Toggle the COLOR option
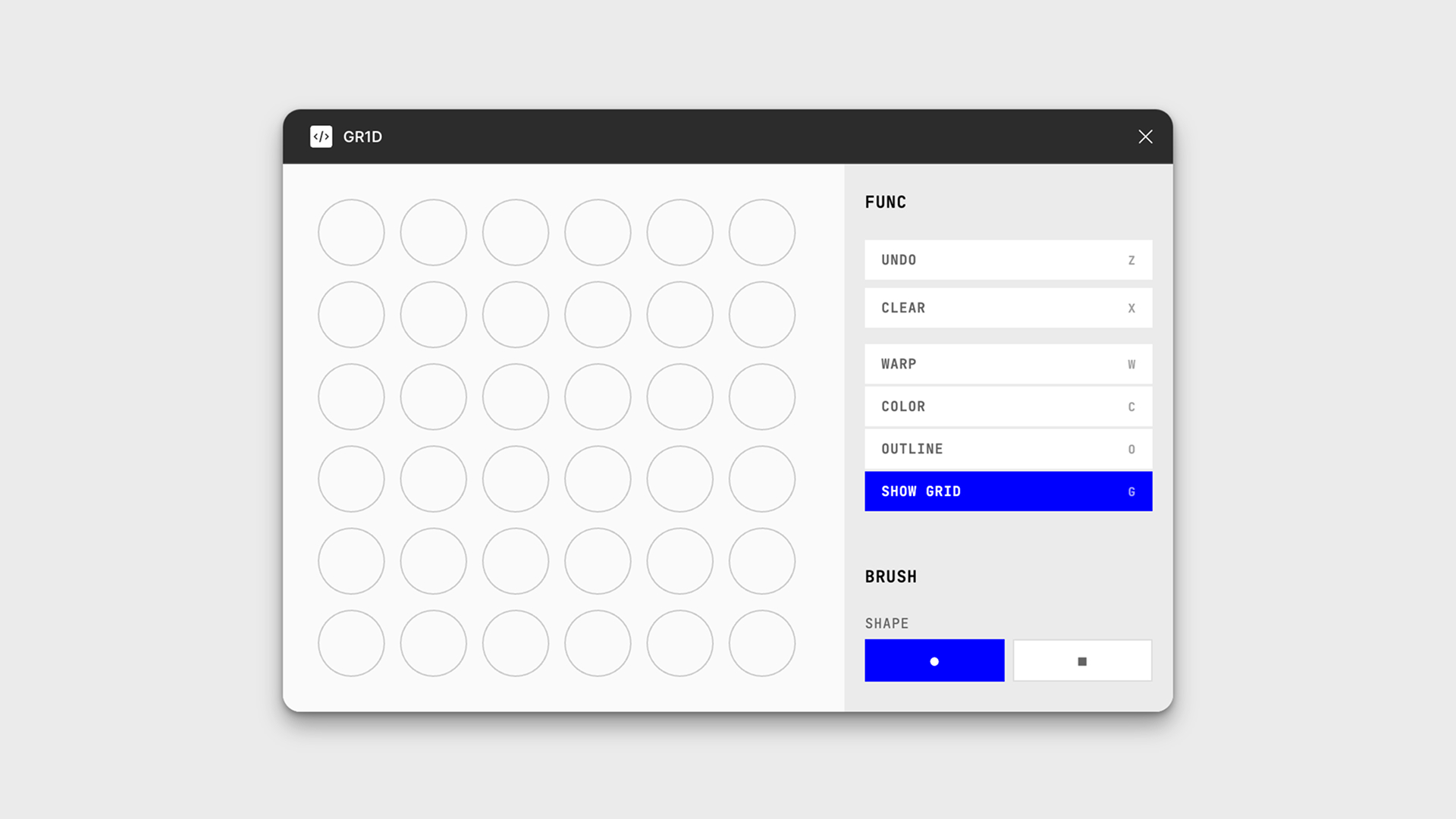1456x819 pixels. click(1008, 406)
